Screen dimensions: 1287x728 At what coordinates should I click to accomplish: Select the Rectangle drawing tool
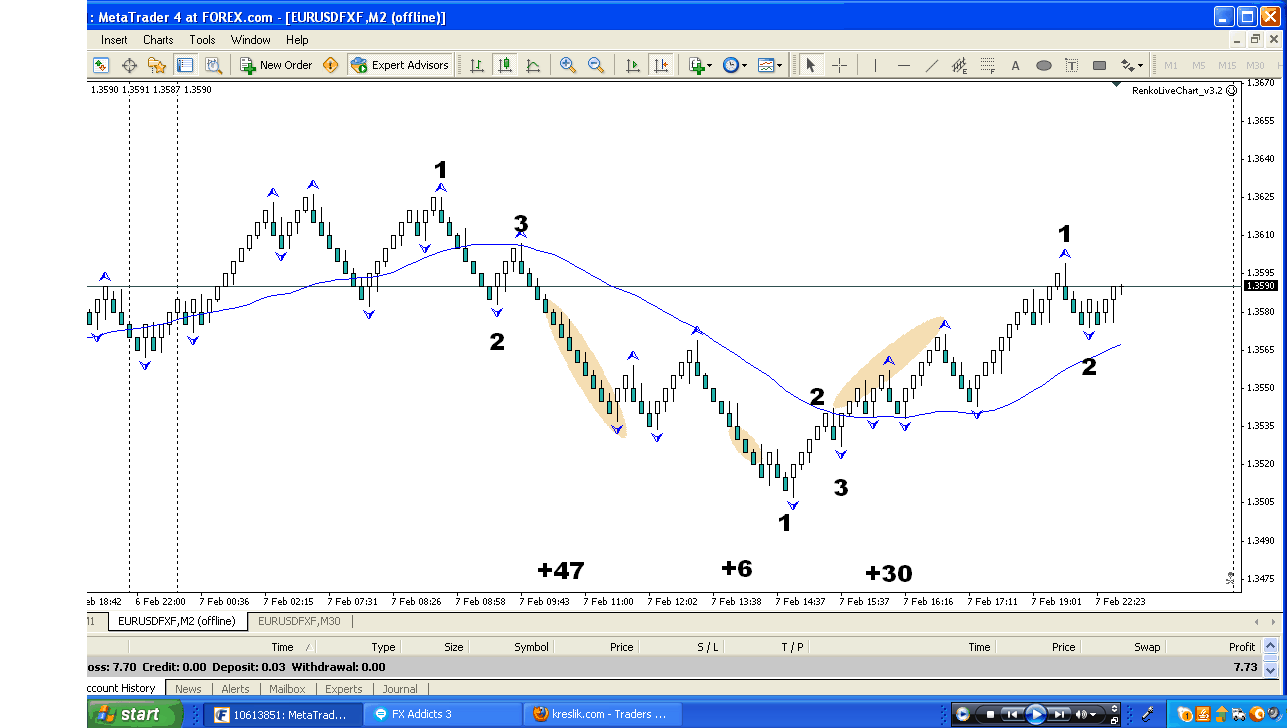pyautogui.click(x=1099, y=65)
